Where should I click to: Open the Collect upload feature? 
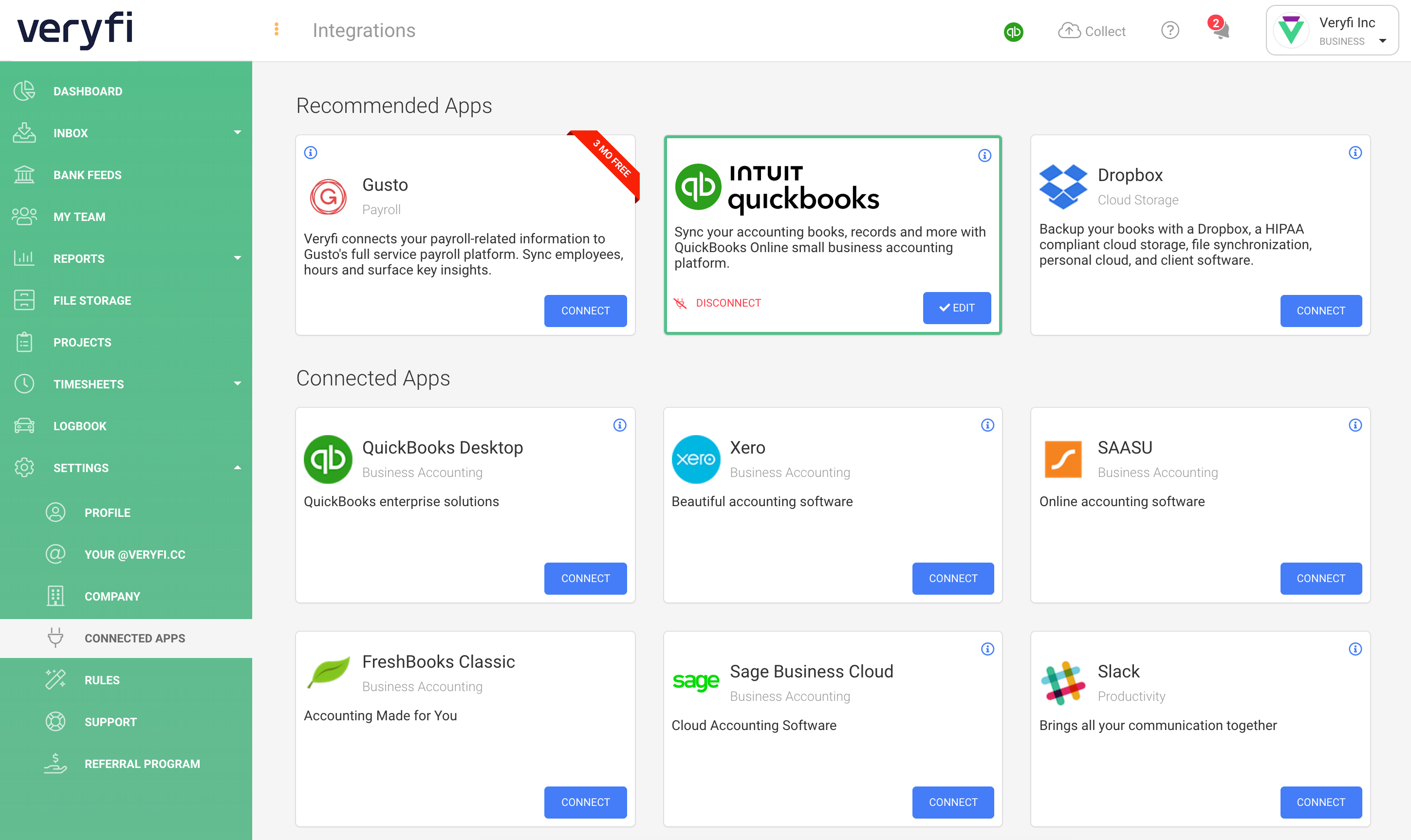coord(1092,31)
